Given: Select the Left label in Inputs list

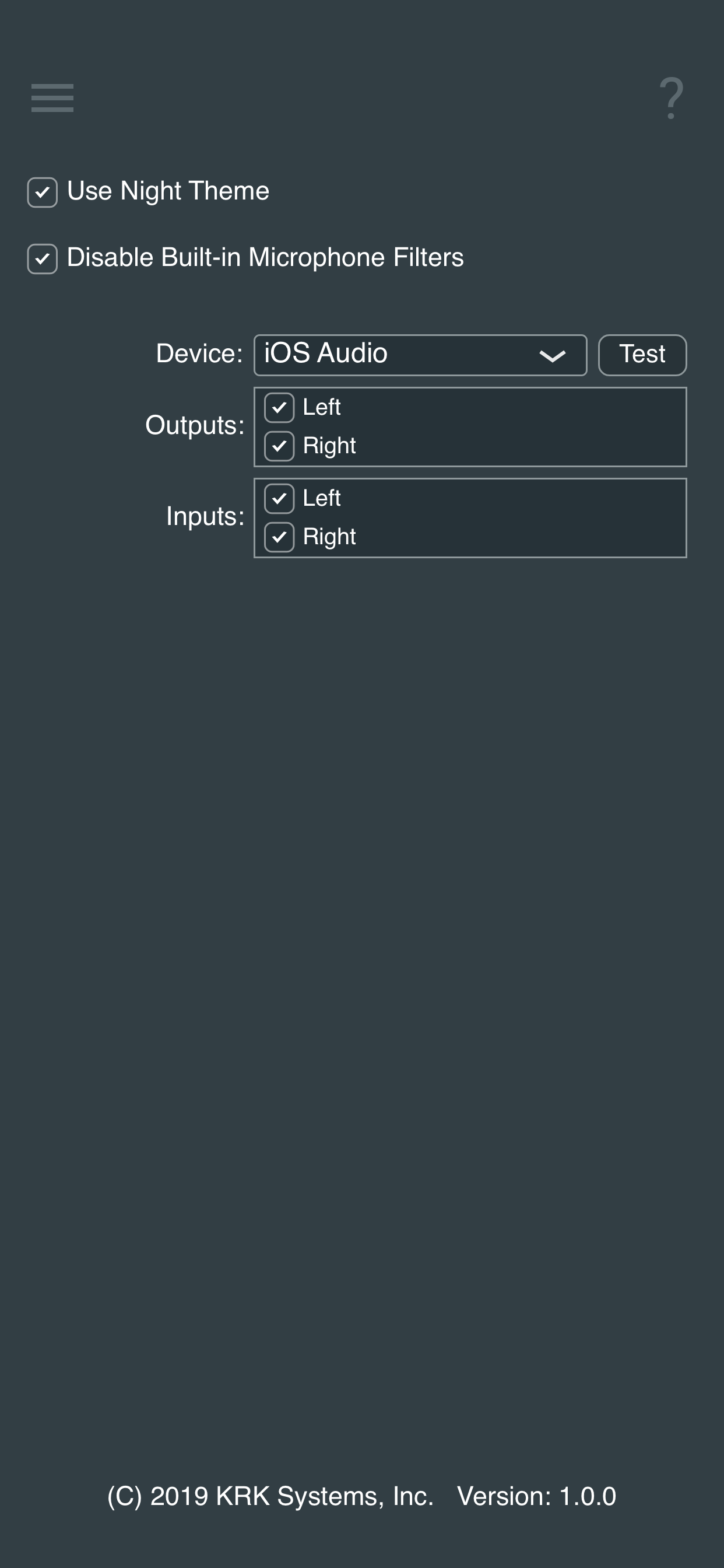Looking at the screenshot, I should [x=321, y=499].
